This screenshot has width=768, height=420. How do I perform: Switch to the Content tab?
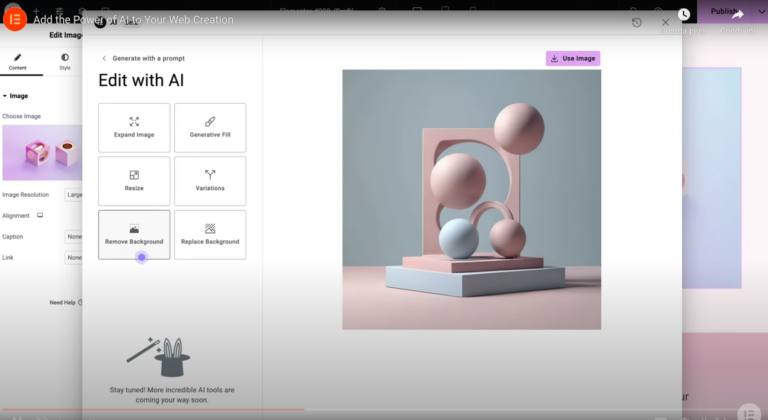(18, 62)
